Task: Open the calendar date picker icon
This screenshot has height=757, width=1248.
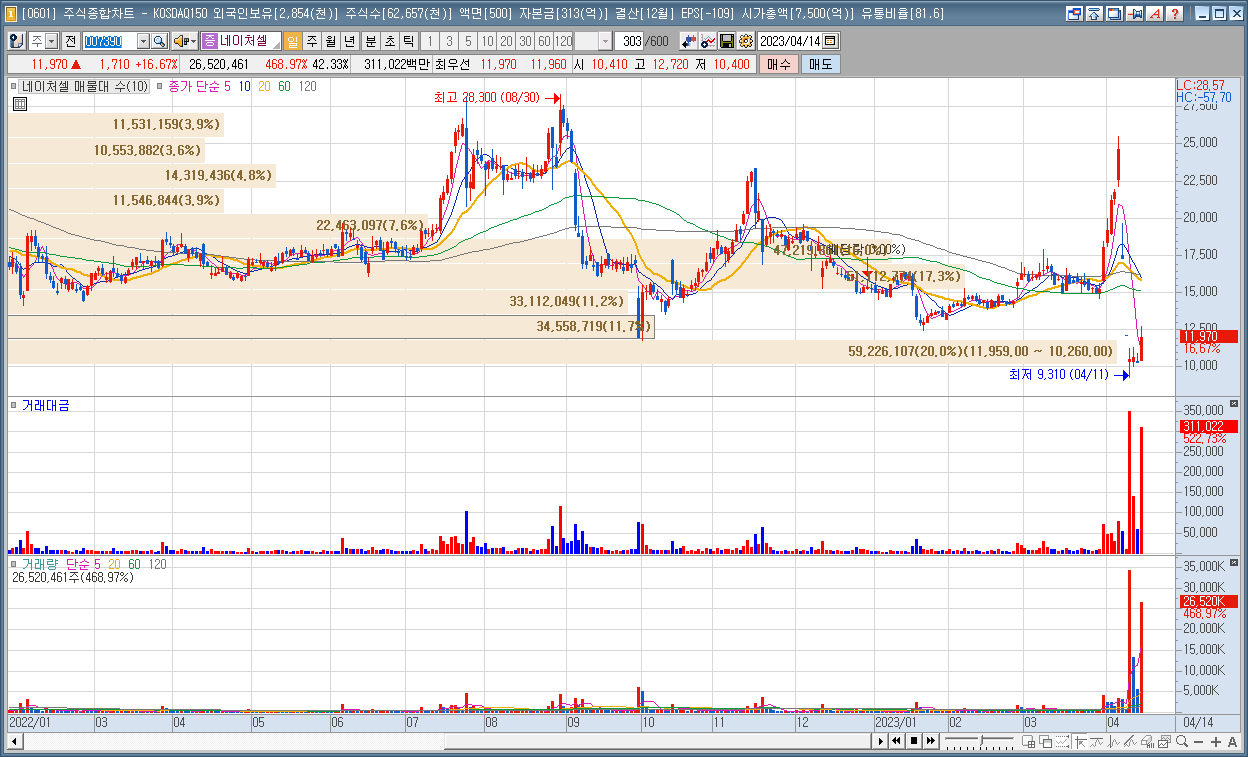Action: tap(830, 41)
